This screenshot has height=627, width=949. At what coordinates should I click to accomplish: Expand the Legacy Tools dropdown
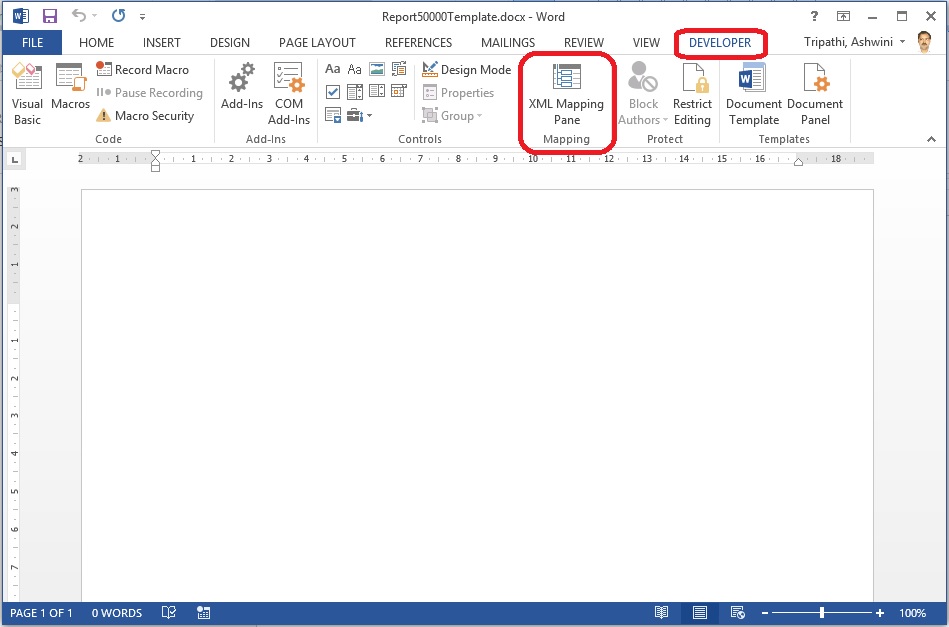369,115
